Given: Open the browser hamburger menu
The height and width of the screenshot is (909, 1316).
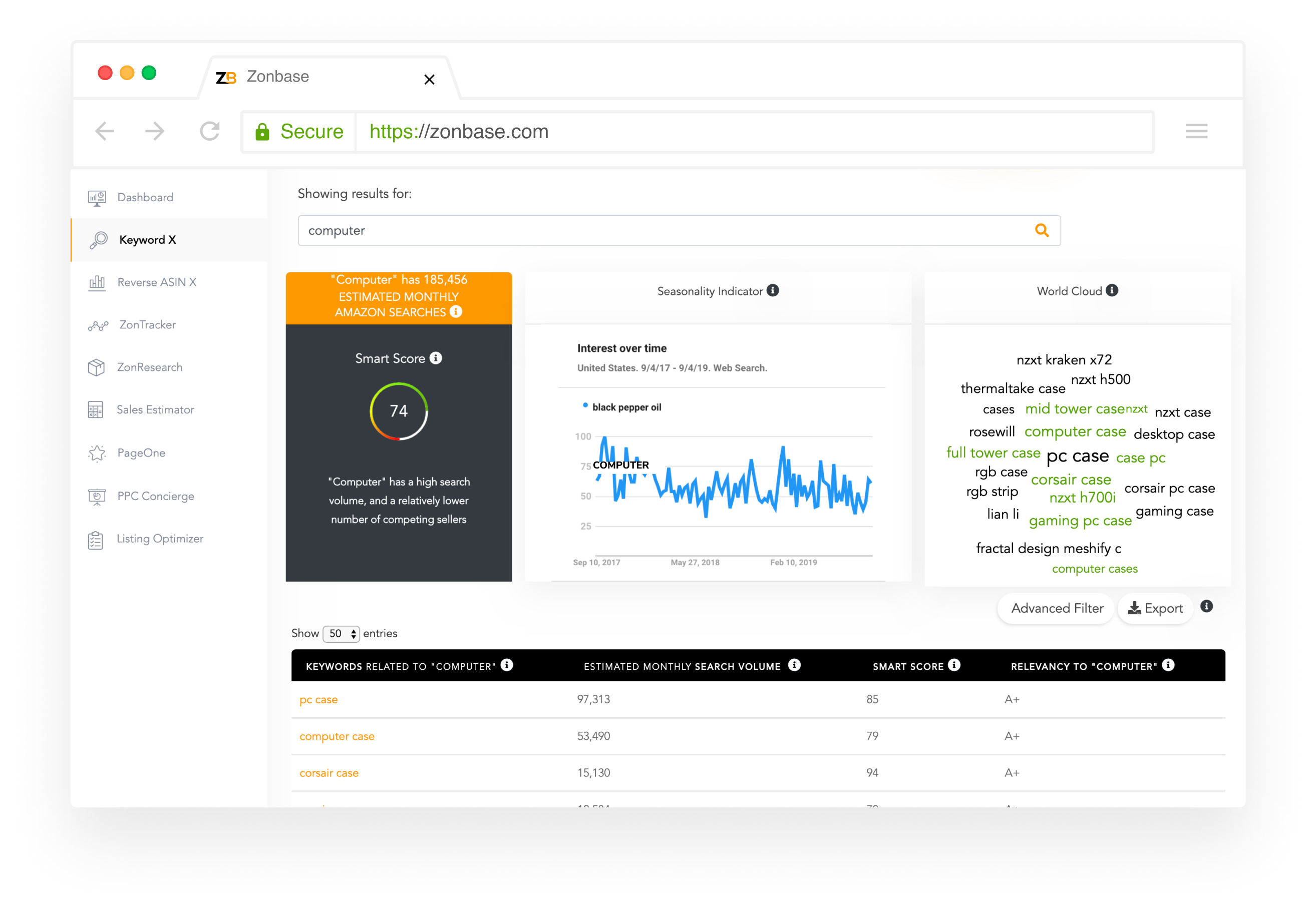Looking at the screenshot, I should (x=1196, y=131).
